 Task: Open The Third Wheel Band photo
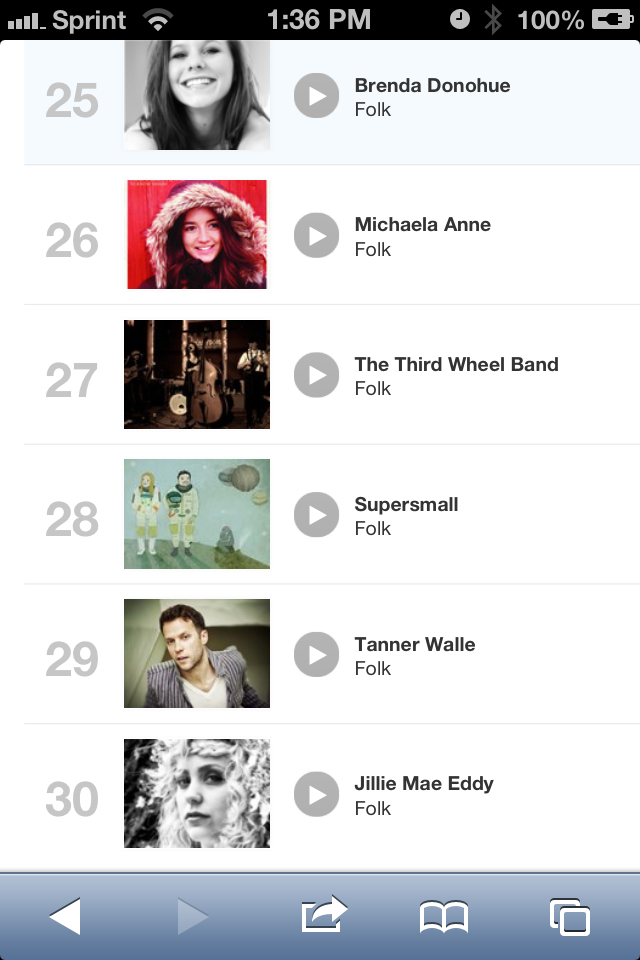[x=197, y=375]
